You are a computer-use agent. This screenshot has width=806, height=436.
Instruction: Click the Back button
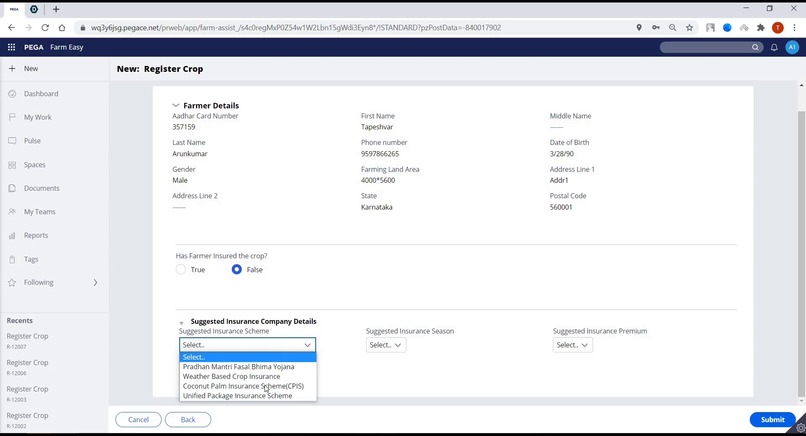(188, 420)
